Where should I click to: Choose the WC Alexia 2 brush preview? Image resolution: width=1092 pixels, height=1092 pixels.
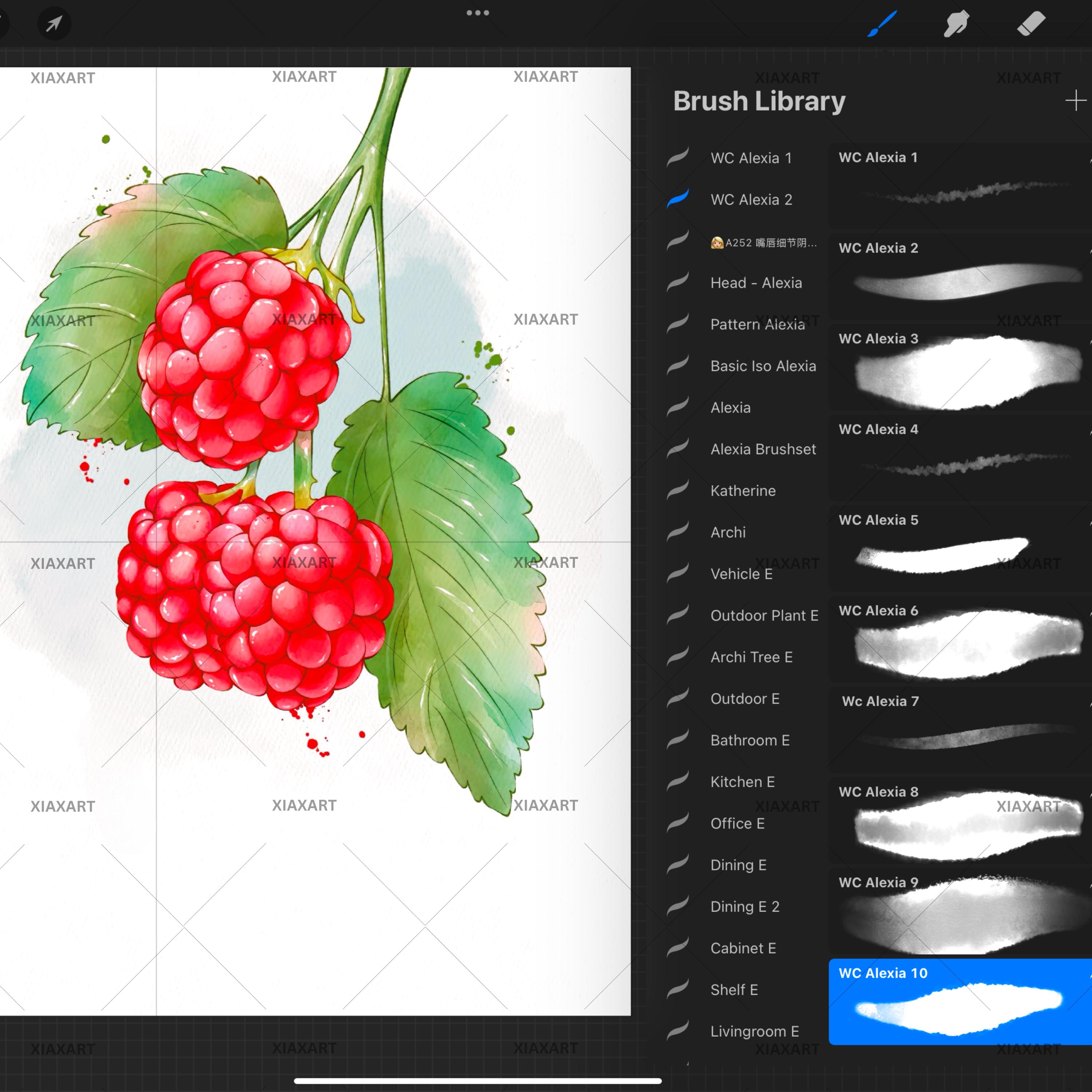[x=960, y=276]
